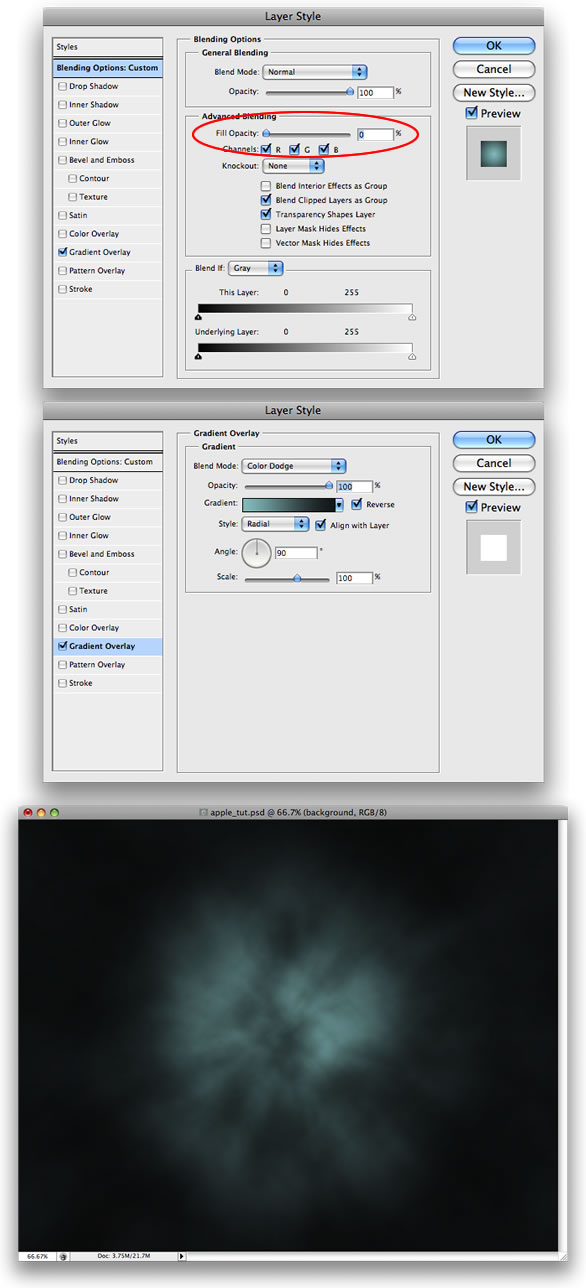Screen dimensions: 586x1288
Task: Click the teal preview thumbnail under Preview
Action: click(494, 154)
